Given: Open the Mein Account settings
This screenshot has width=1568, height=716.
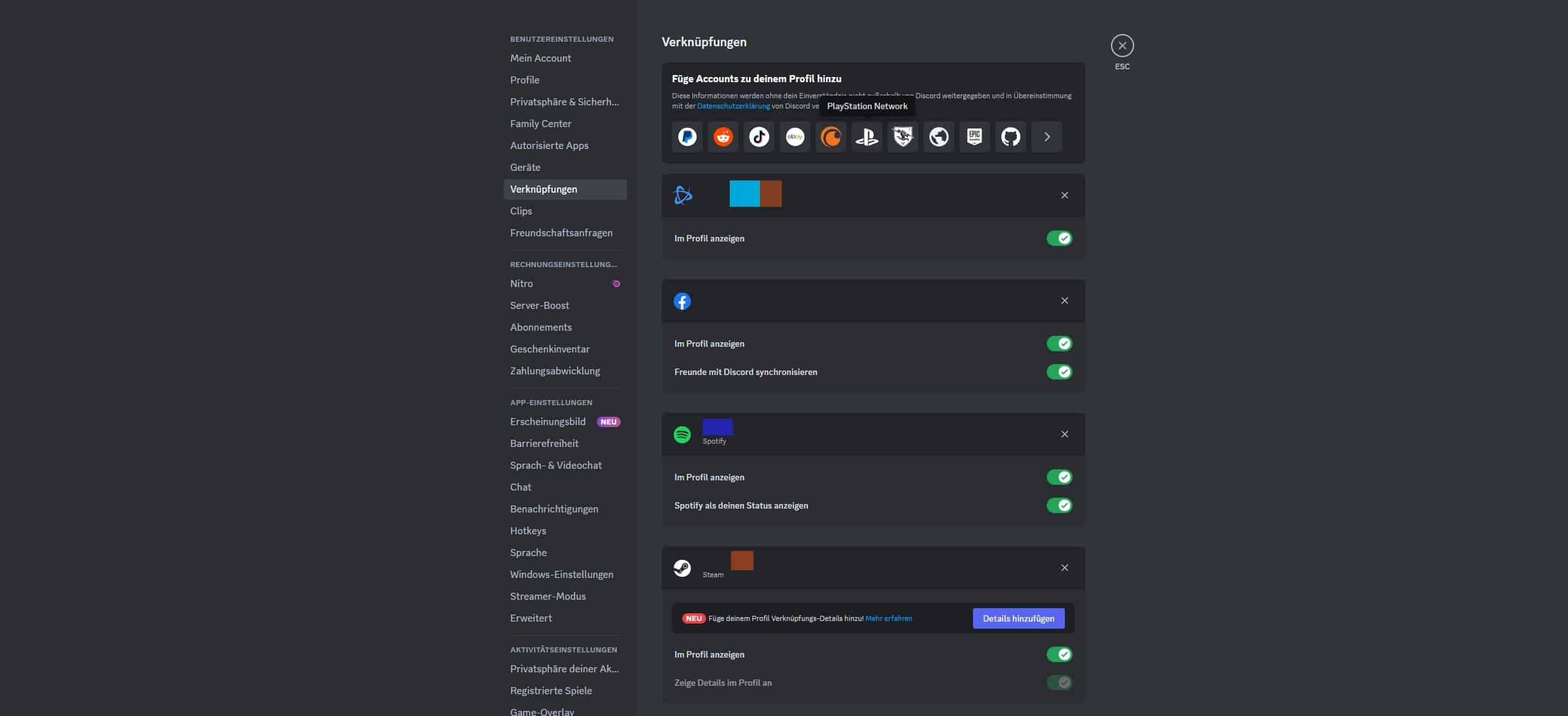Looking at the screenshot, I should [x=540, y=58].
